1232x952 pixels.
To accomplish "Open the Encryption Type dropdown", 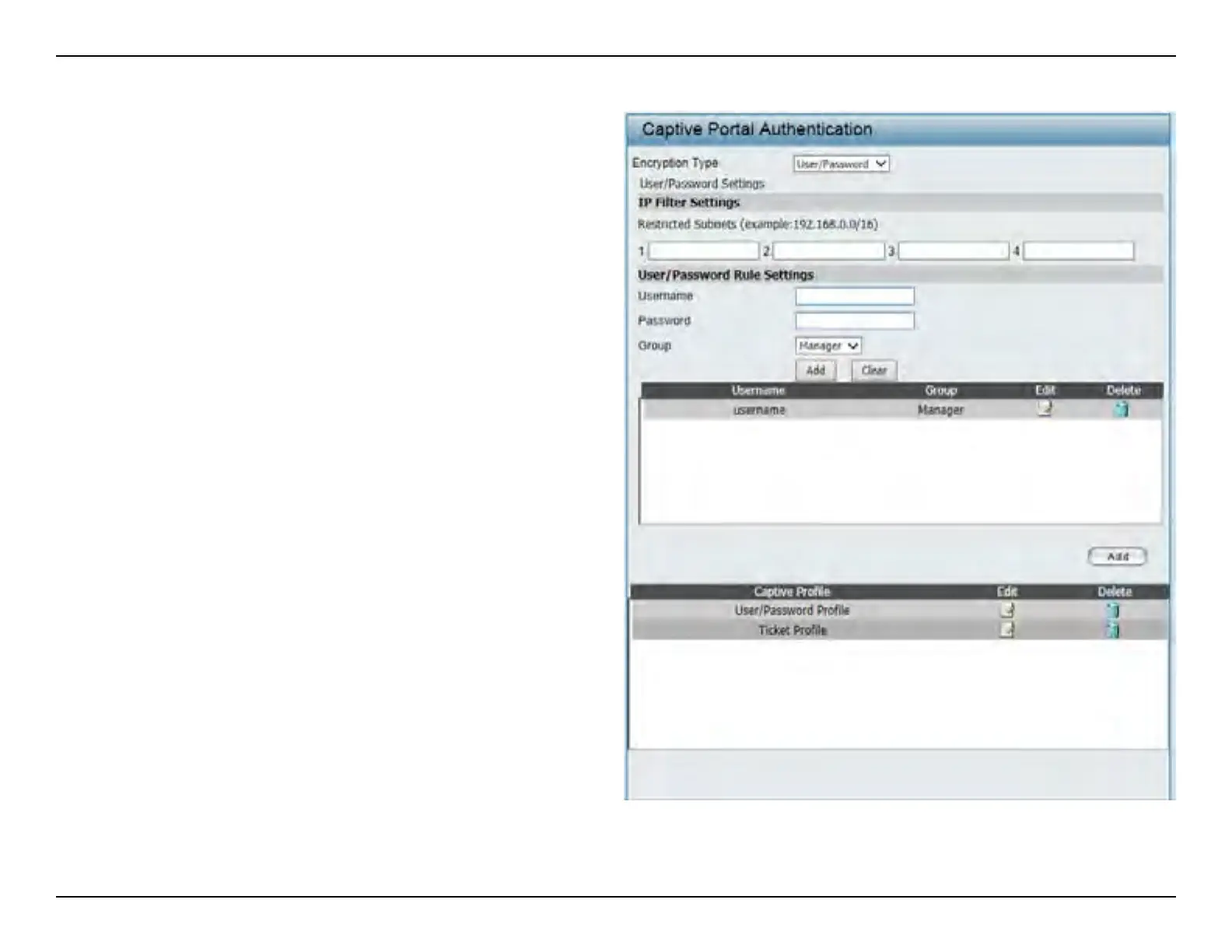I will [841, 164].
